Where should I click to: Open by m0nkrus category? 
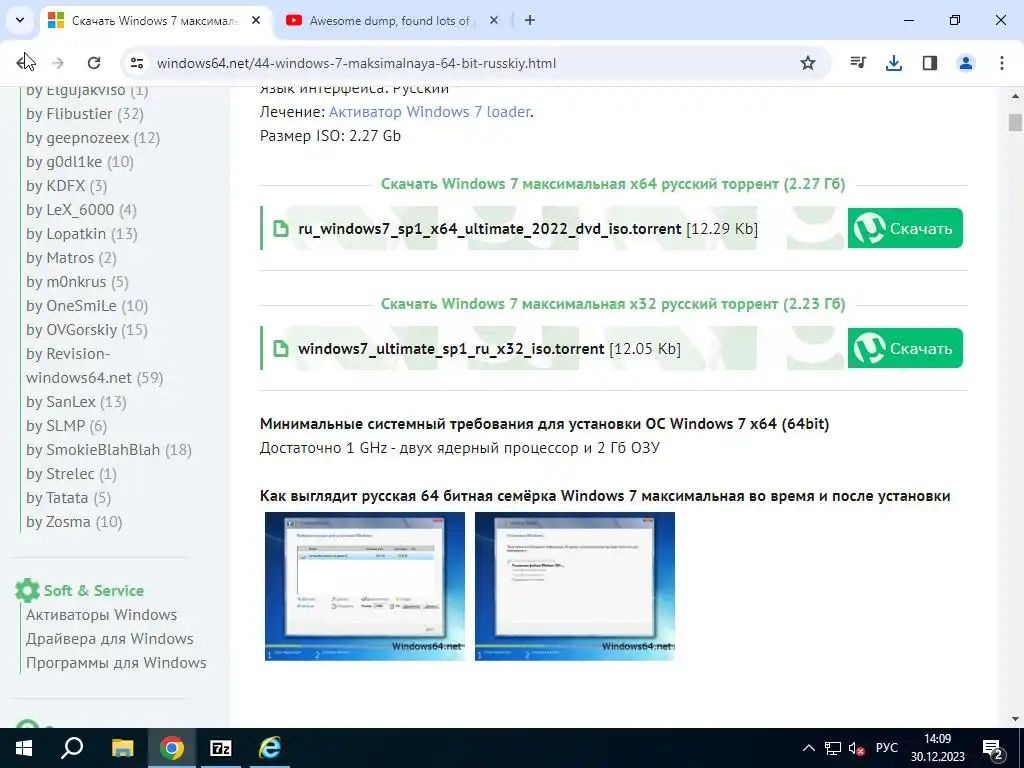pos(66,282)
